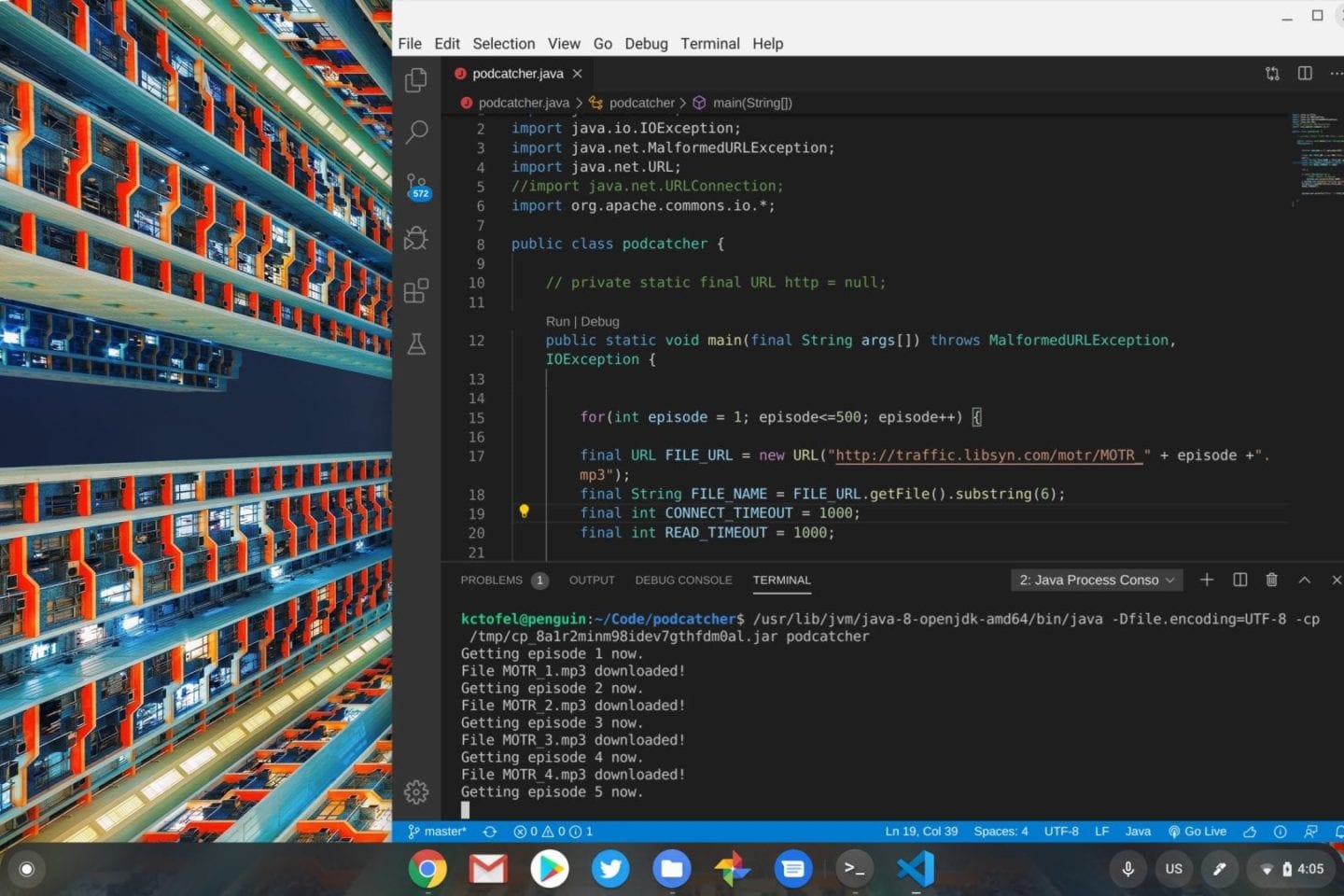Viewport: 1344px width, 896px height.
Task: Split the terminal panel
Action: [1240, 580]
